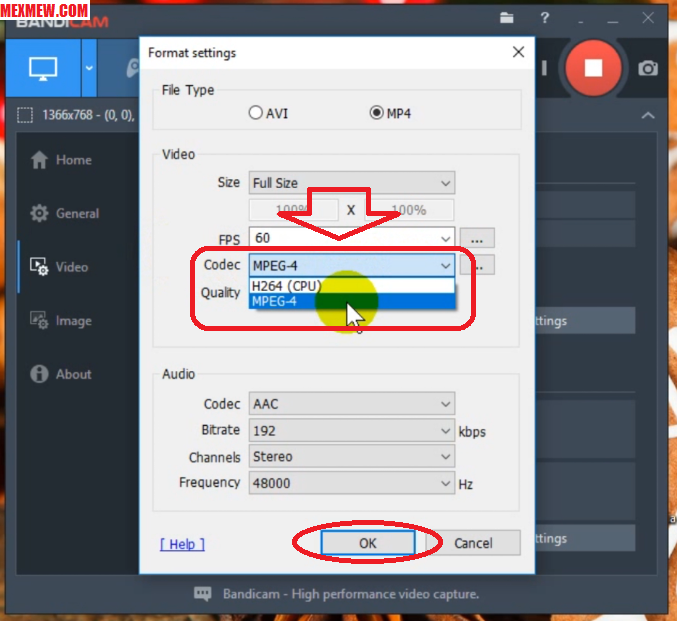Open General tab in Bandicam sidebar
677x621 pixels.
[x=65, y=213]
